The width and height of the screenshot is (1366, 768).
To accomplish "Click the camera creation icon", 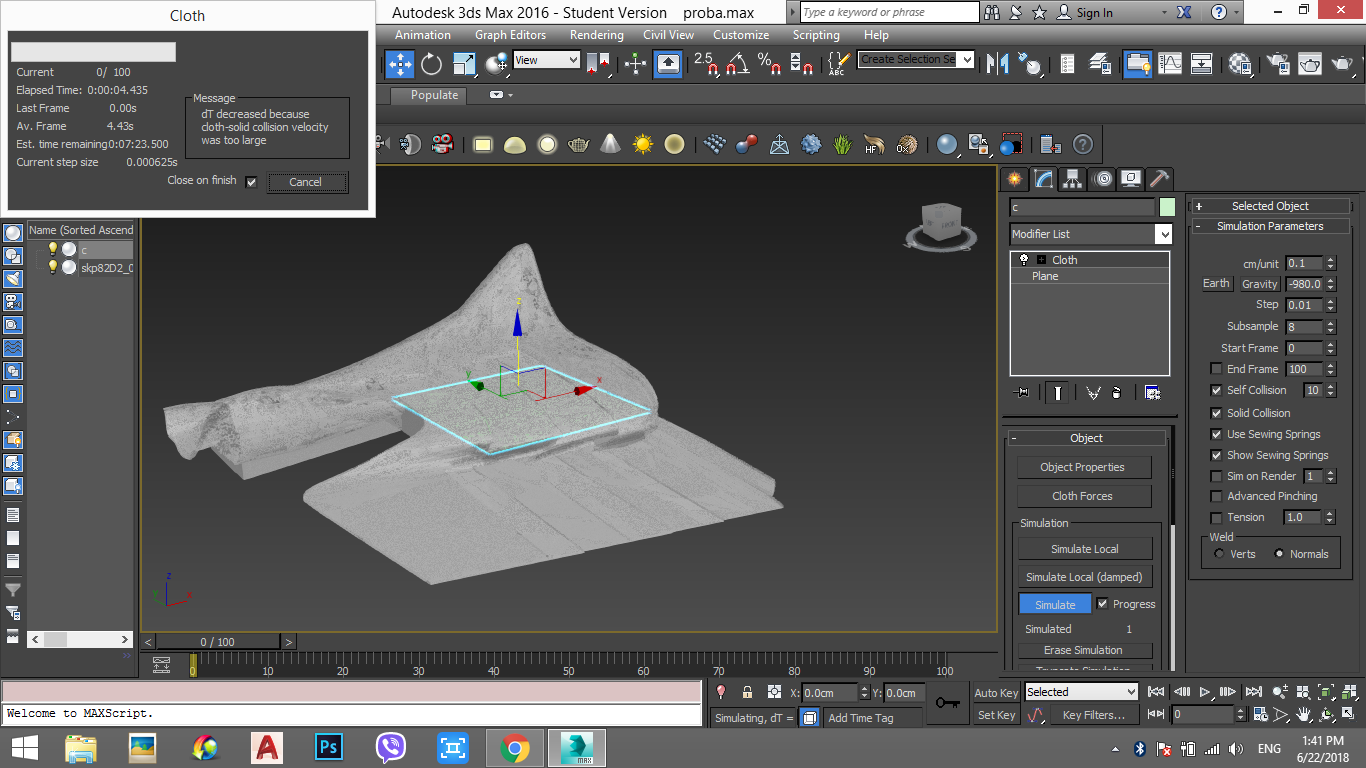I will click(442, 144).
